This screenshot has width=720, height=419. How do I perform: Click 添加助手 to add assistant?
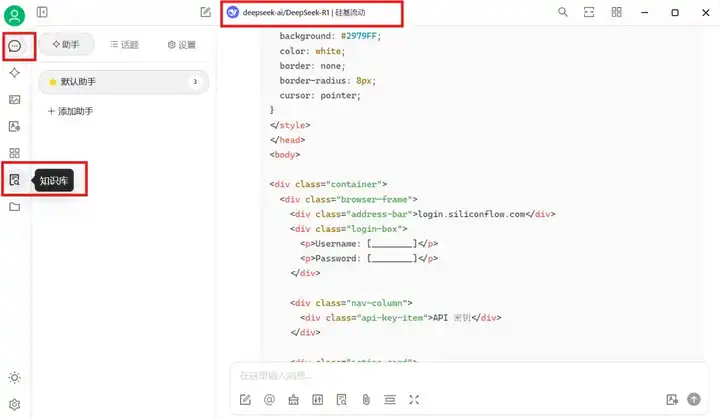71,111
